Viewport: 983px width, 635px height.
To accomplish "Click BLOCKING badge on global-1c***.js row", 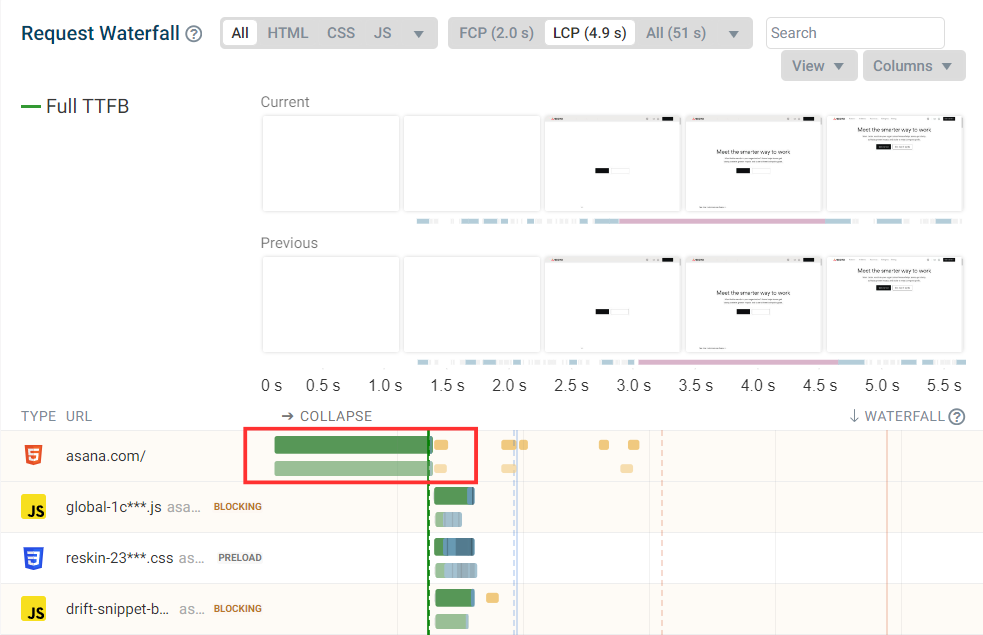I will tap(238, 506).
